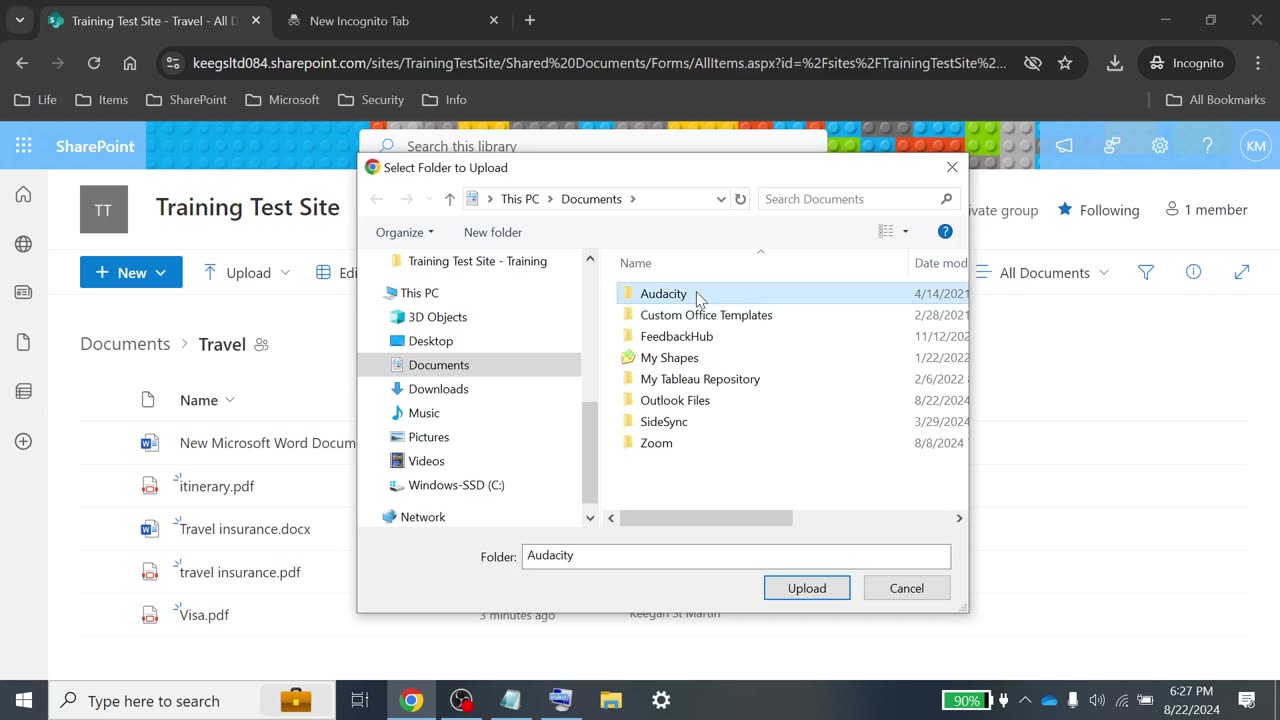This screenshot has height=720, width=1280.
Task: Open the details pane info icon
Action: (1193, 272)
